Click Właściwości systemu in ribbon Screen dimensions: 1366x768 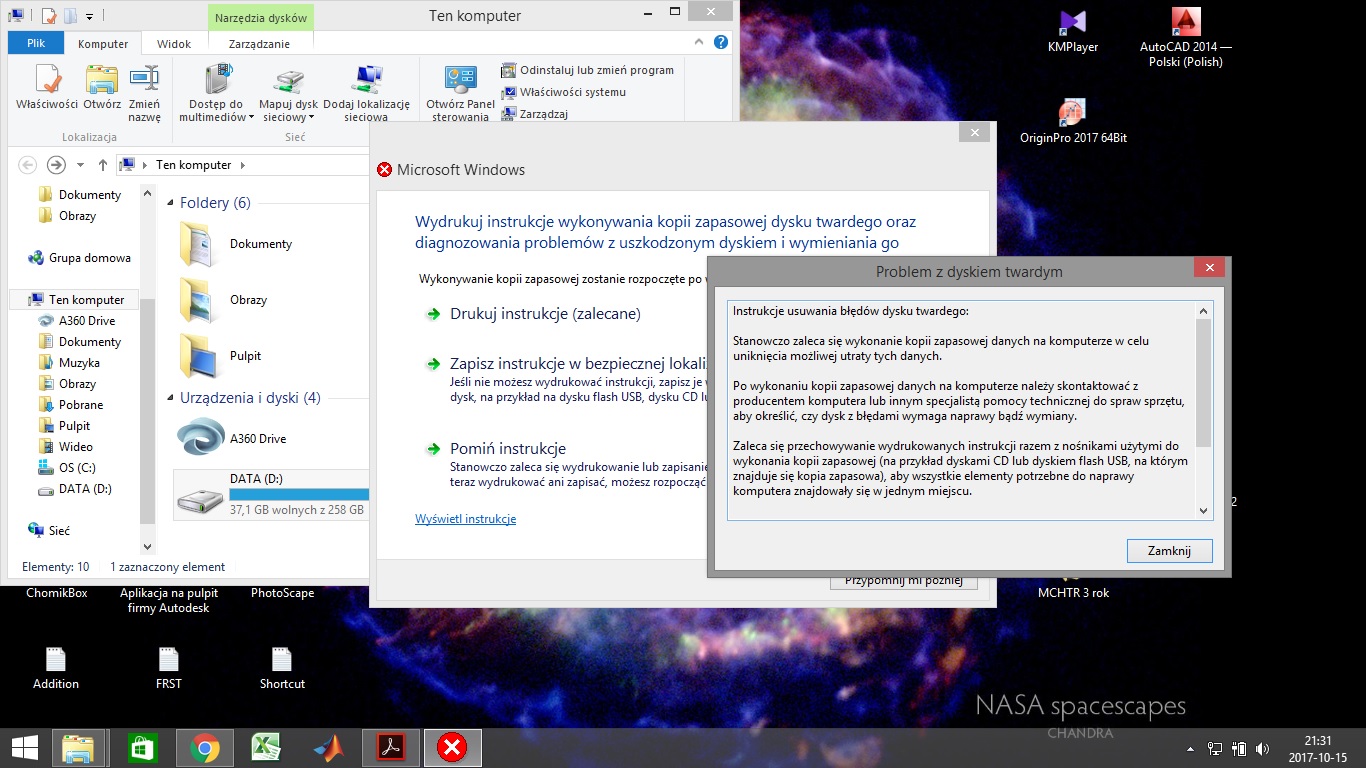coord(564,92)
